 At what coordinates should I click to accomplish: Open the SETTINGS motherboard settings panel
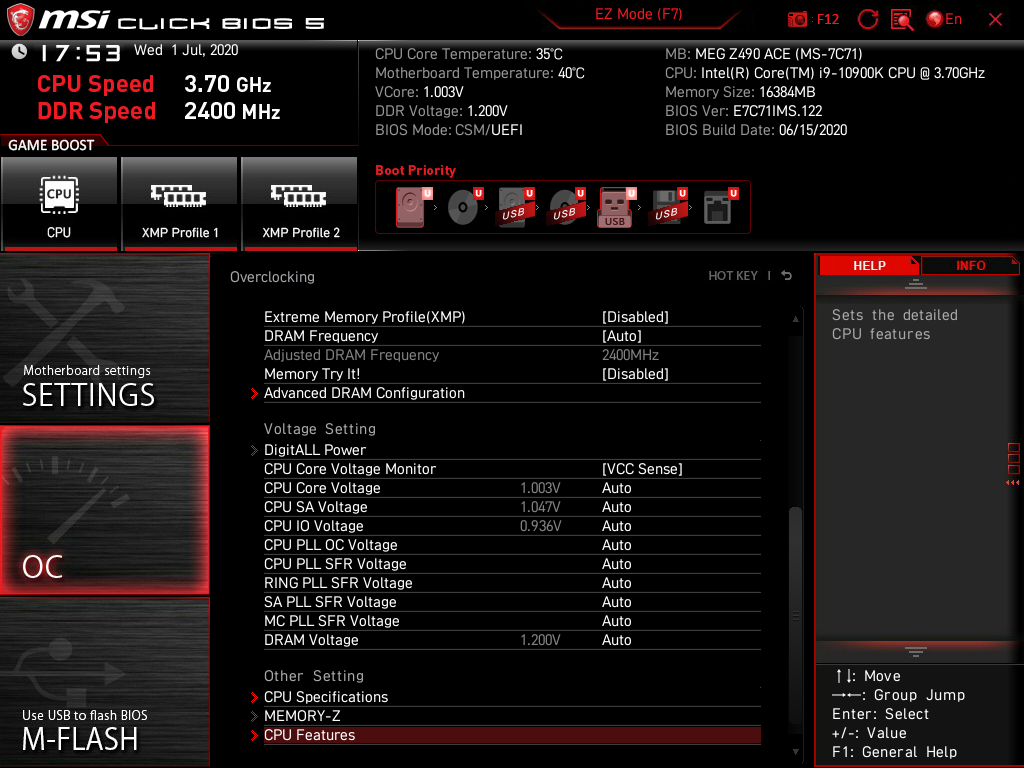coord(104,338)
